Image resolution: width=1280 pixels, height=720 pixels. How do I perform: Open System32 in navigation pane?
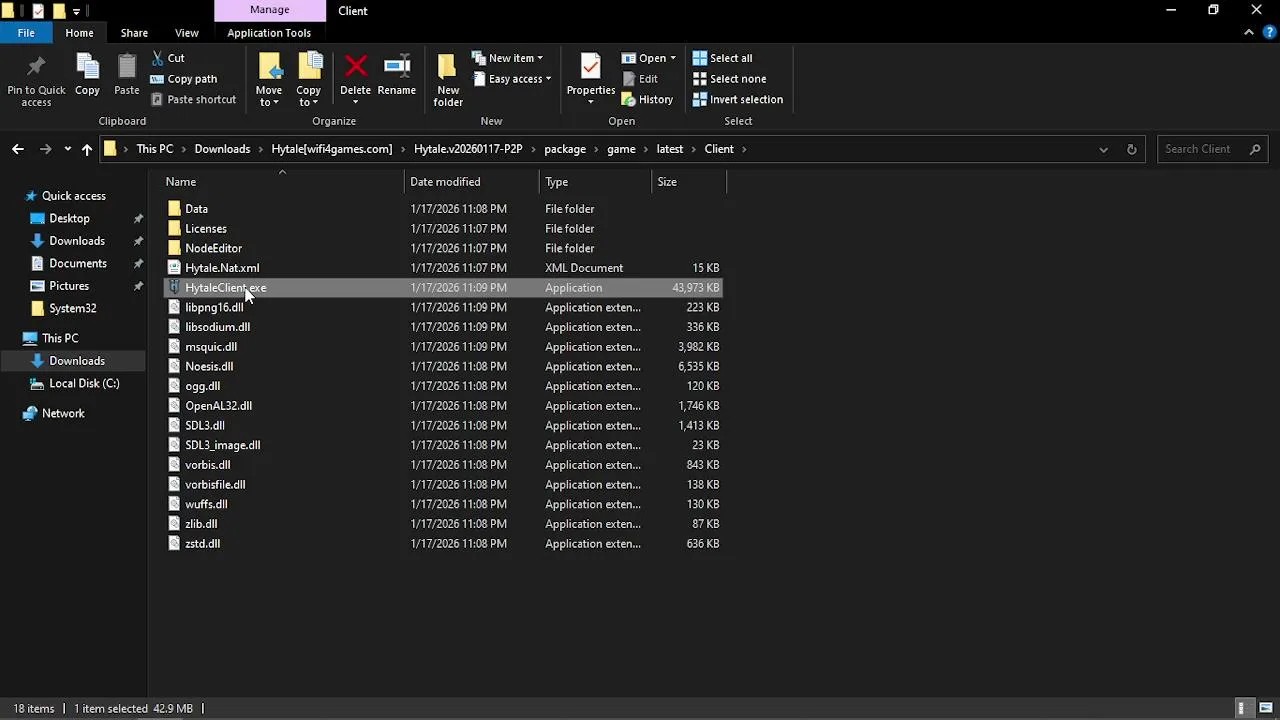[x=72, y=308]
